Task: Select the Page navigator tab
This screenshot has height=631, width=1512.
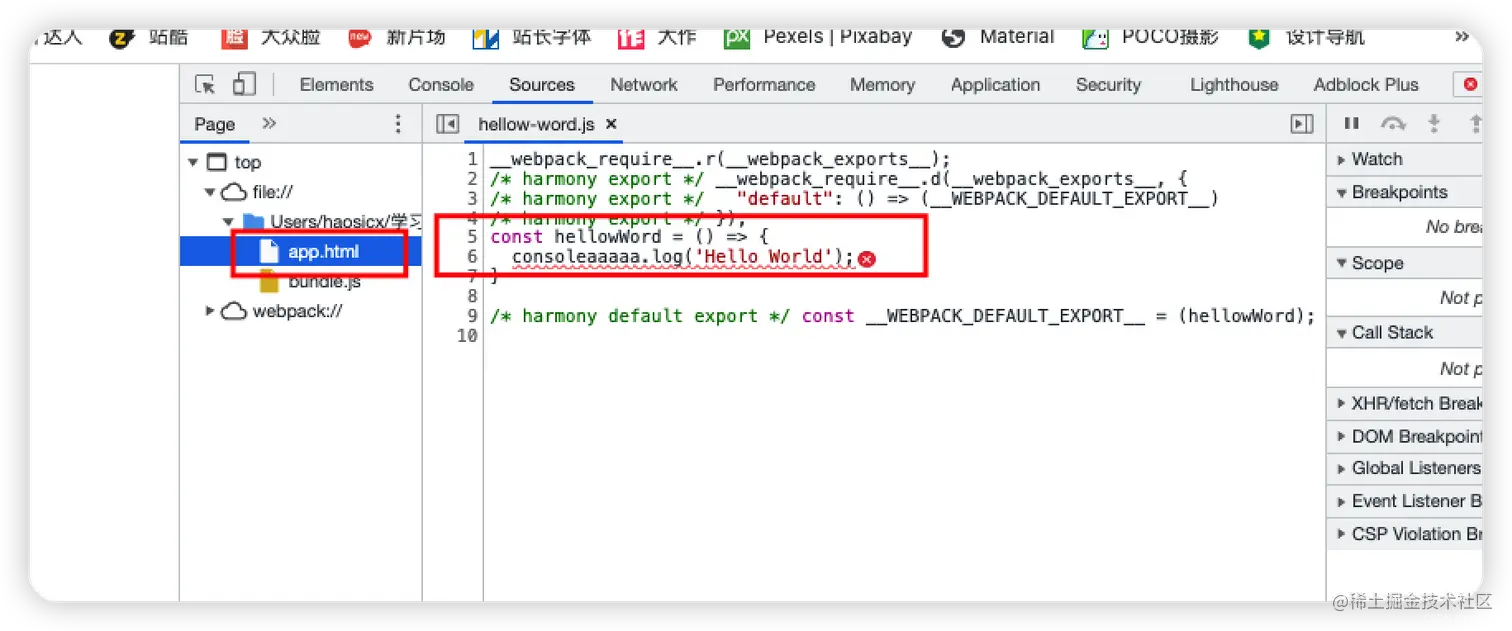Action: (x=215, y=124)
